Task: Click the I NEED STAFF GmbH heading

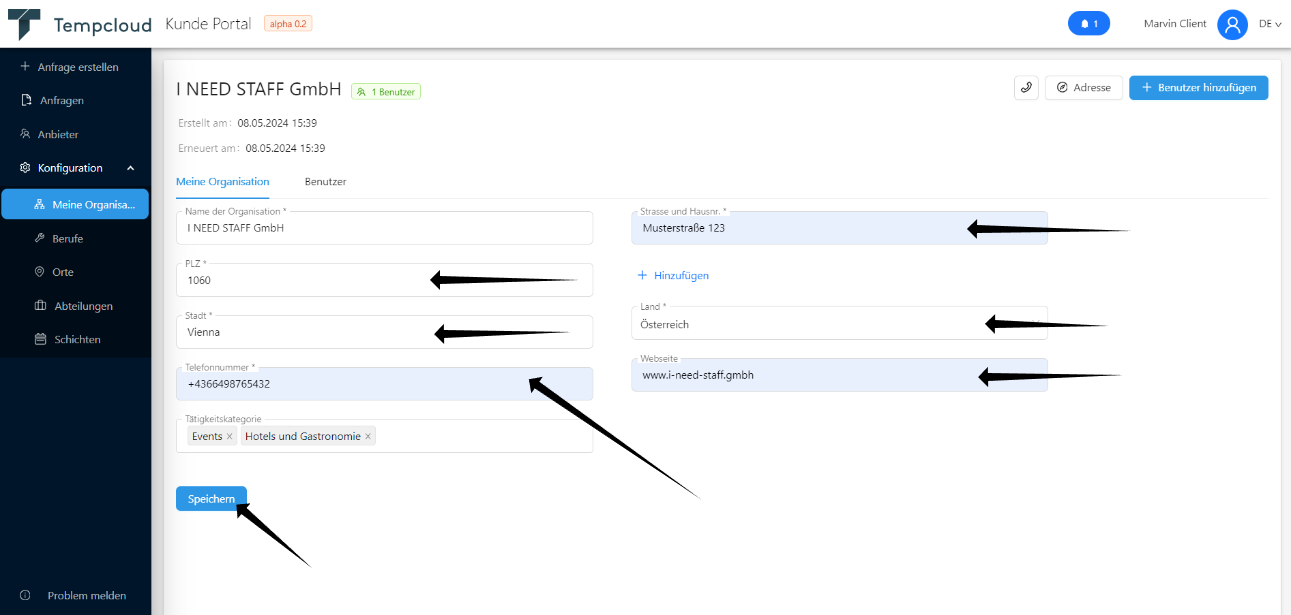Action: point(259,89)
